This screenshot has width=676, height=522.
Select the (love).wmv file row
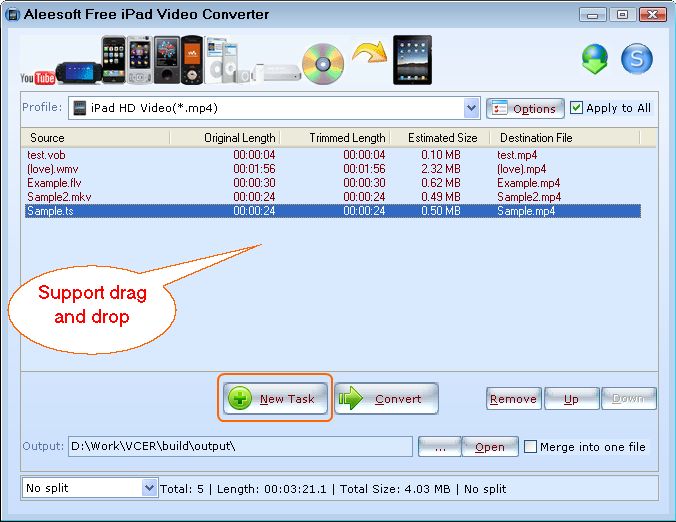pyautogui.click(x=333, y=169)
